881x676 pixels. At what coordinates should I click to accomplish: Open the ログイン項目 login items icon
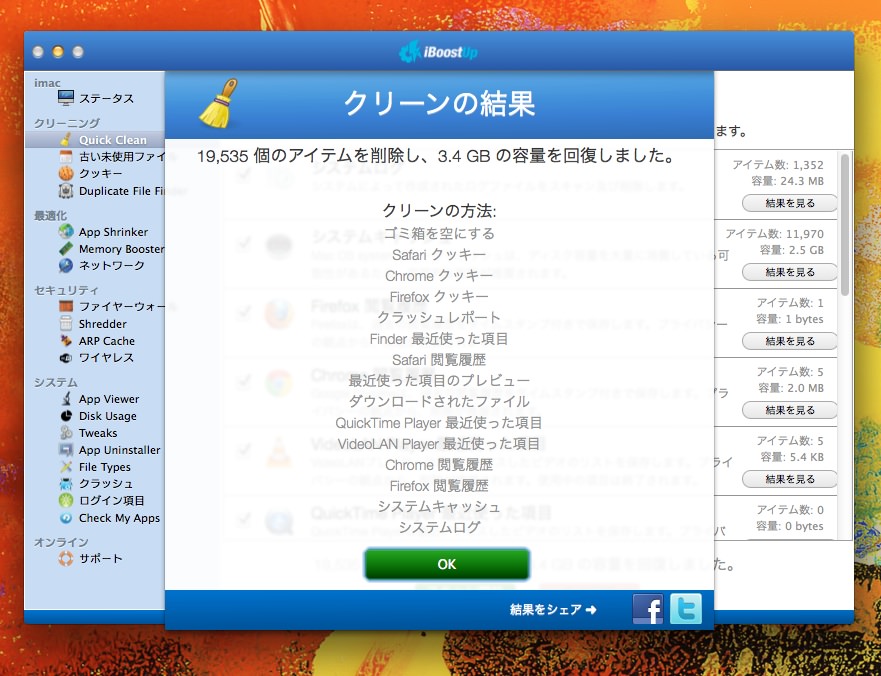coord(66,500)
